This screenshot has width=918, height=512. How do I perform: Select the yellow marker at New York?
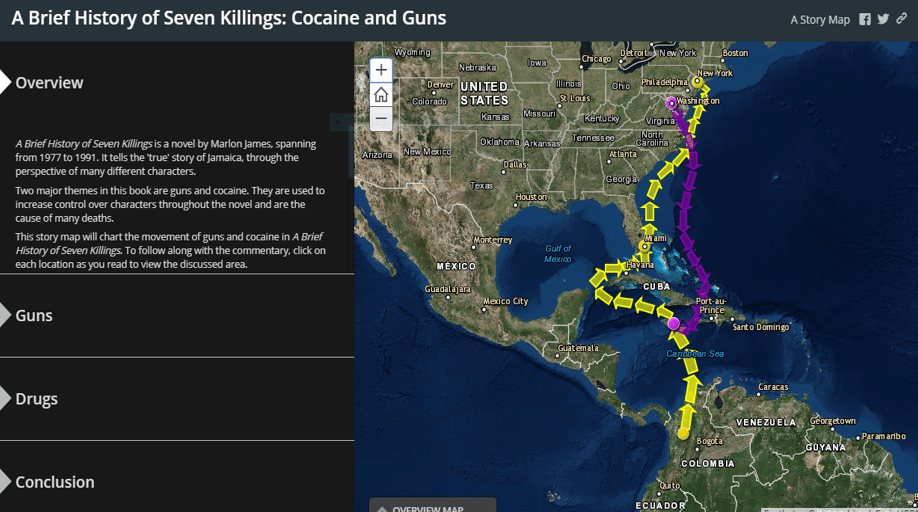click(x=697, y=81)
